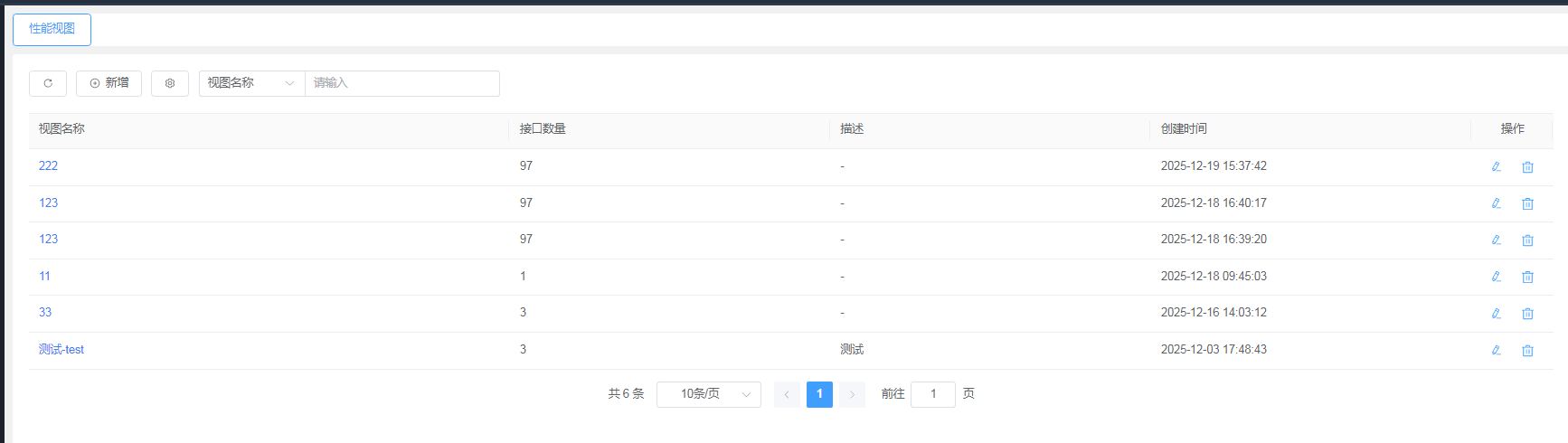
Task: Edit the 测试-test view
Action: (x=1497, y=350)
